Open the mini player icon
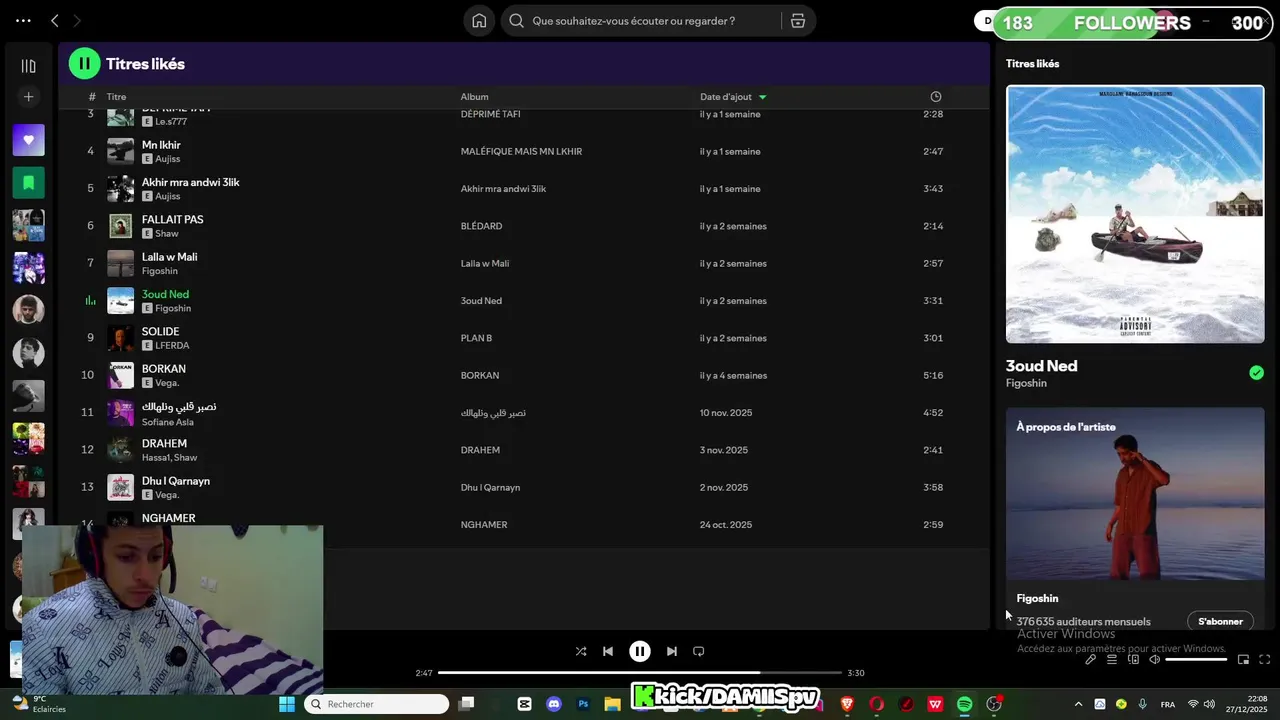Image resolution: width=1280 pixels, height=720 pixels. (1243, 659)
